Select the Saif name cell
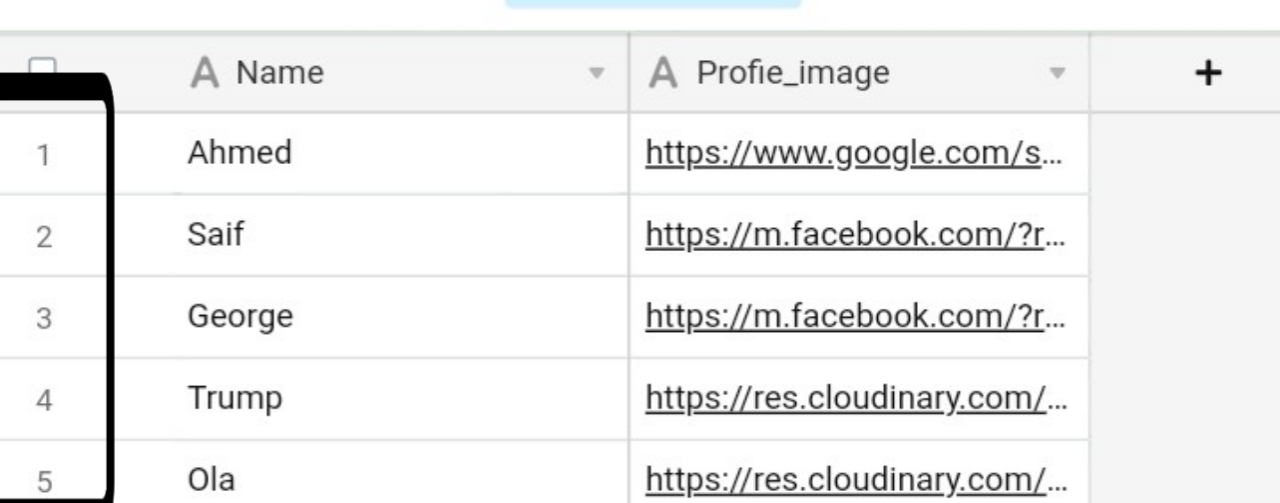 coord(399,235)
